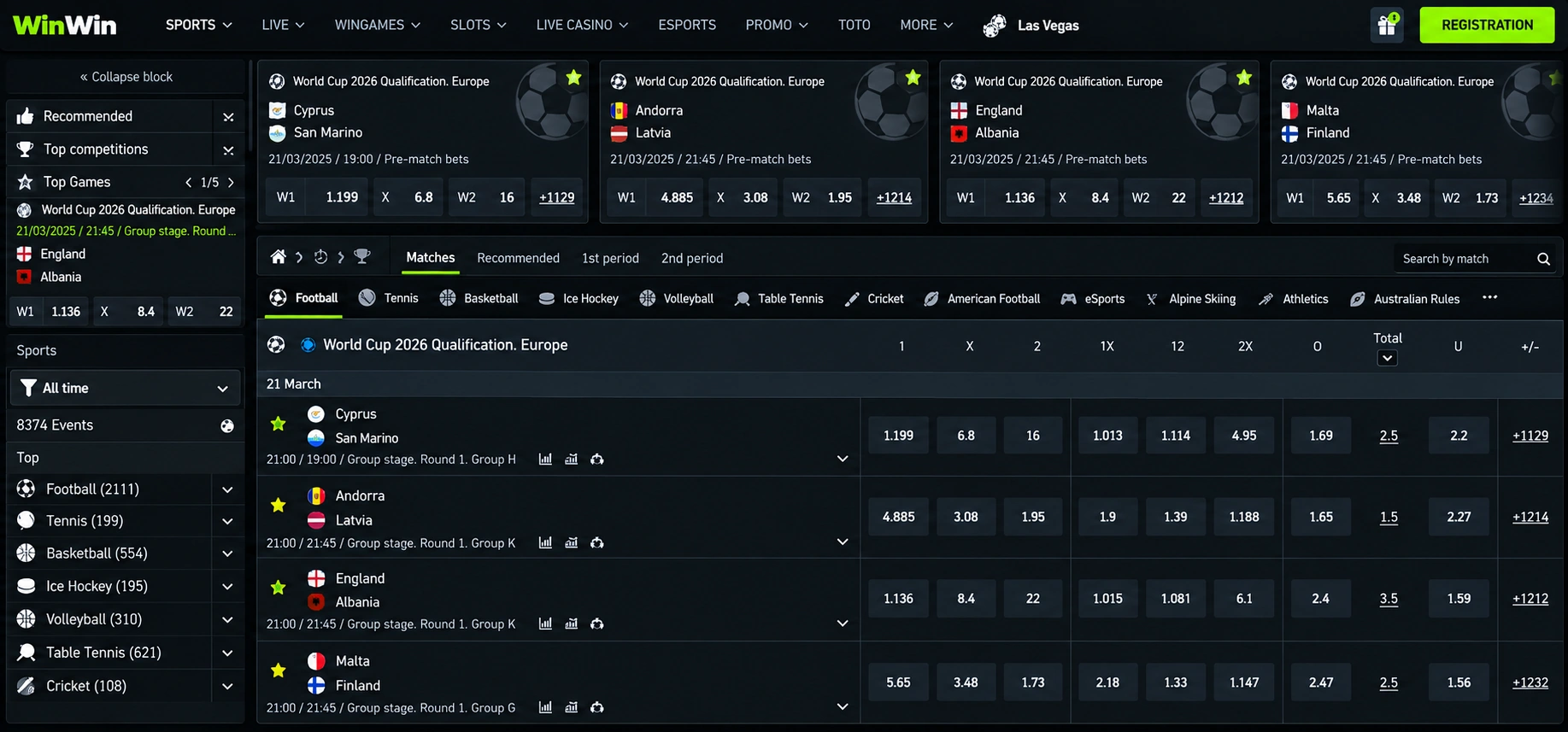Click the Collapse block link
Image resolution: width=1568 pixels, height=732 pixels.
point(126,77)
